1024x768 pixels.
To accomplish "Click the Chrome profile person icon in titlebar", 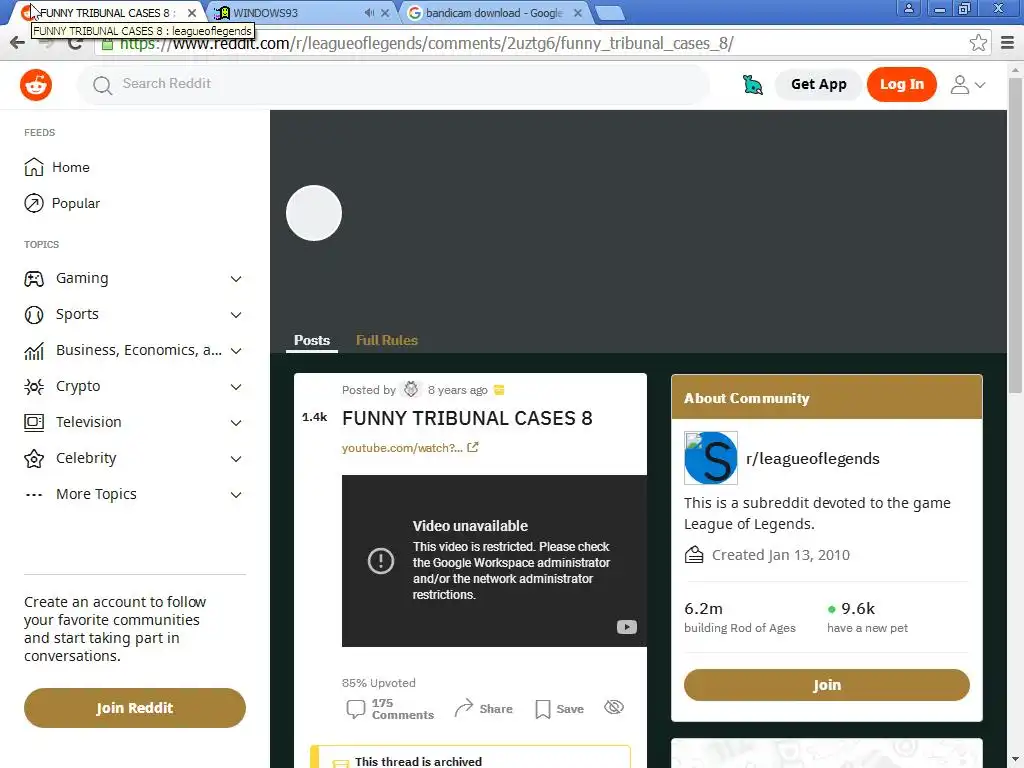I will [x=908, y=8].
